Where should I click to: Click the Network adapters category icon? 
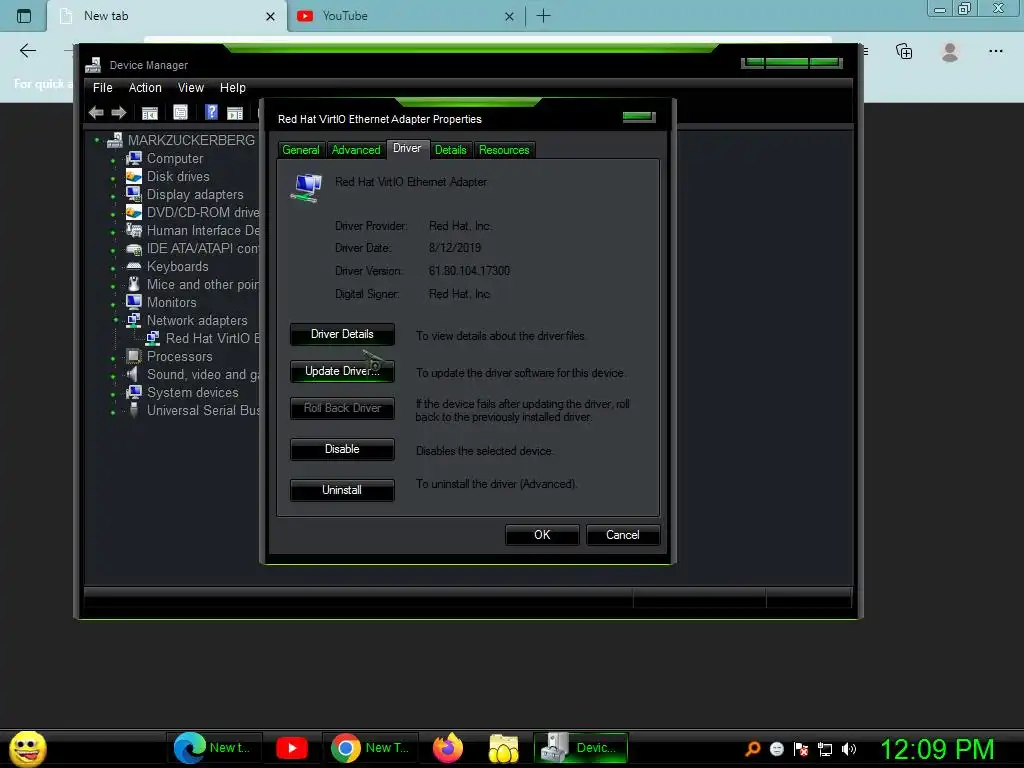pyautogui.click(x=134, y=320)
